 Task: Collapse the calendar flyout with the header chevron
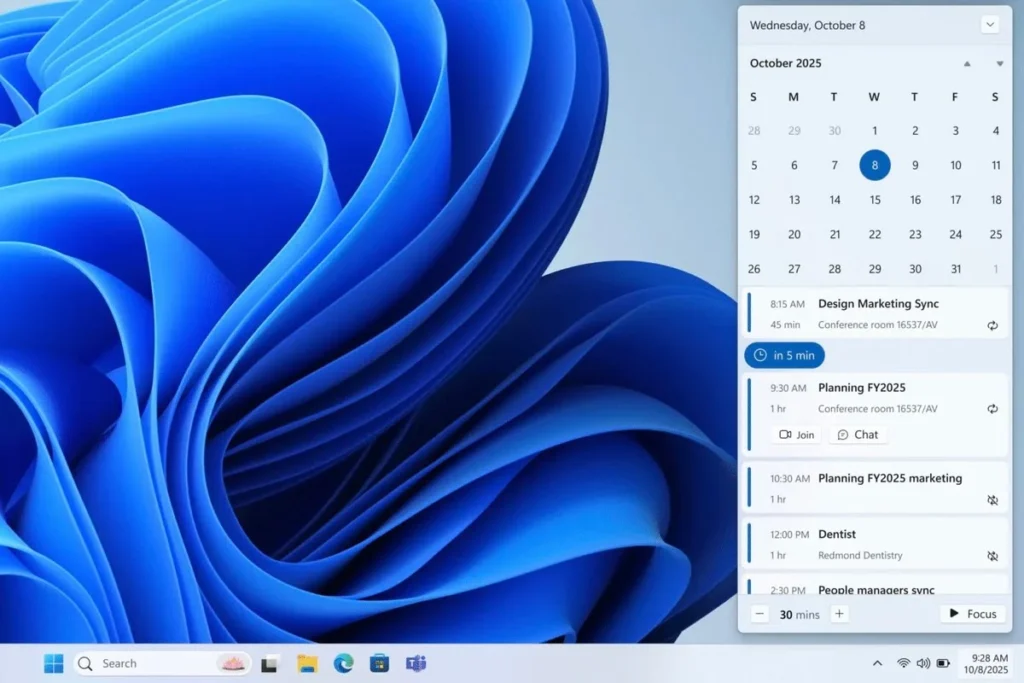(990, 25)
